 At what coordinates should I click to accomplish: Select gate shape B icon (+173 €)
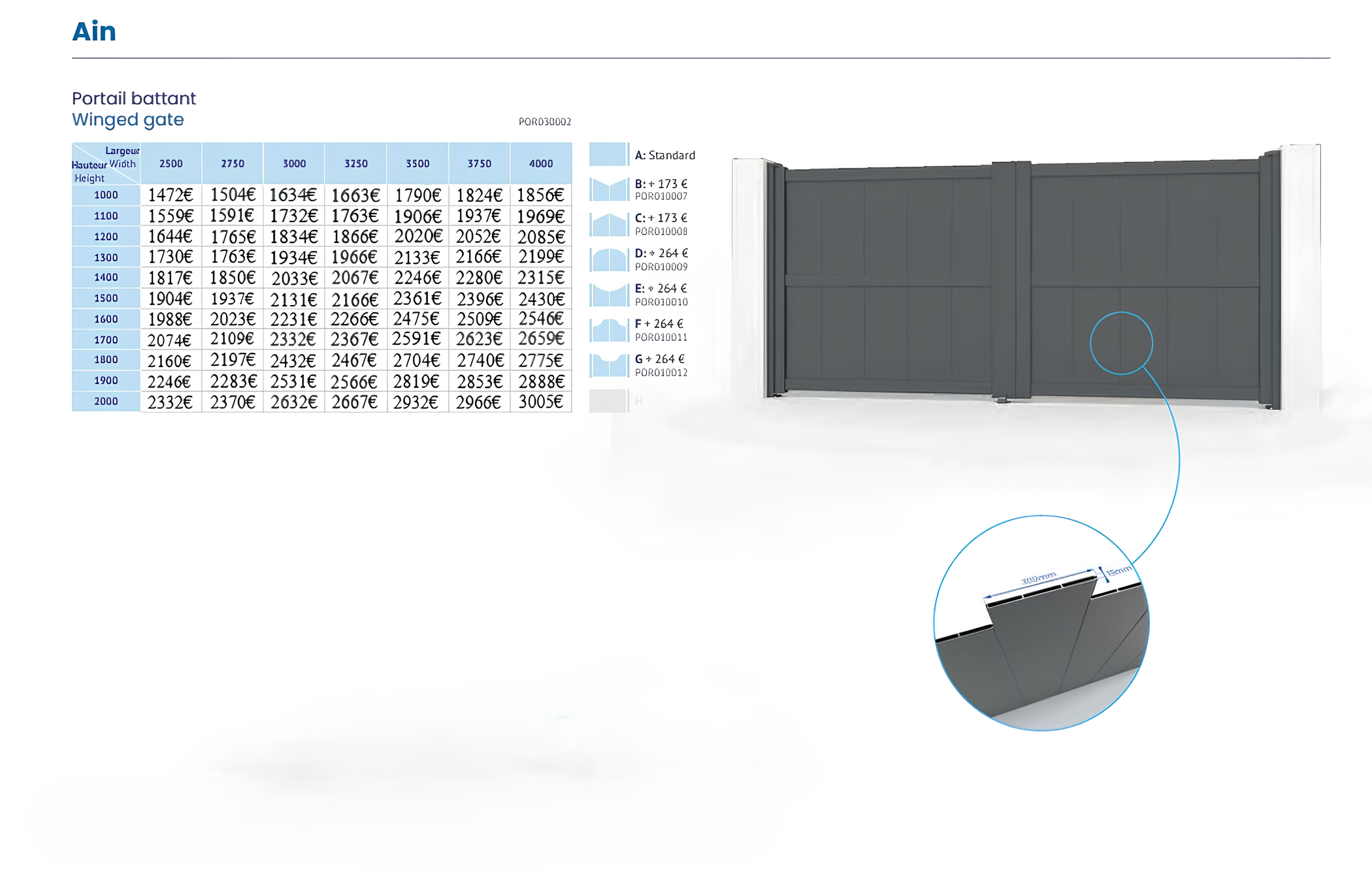(x=608, y=189)
